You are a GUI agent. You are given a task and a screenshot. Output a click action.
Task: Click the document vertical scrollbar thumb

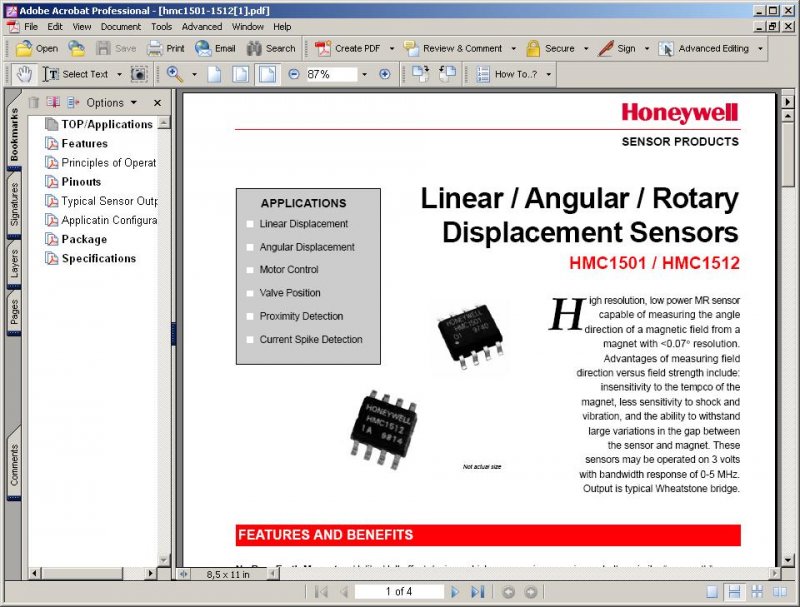point(788,155)
